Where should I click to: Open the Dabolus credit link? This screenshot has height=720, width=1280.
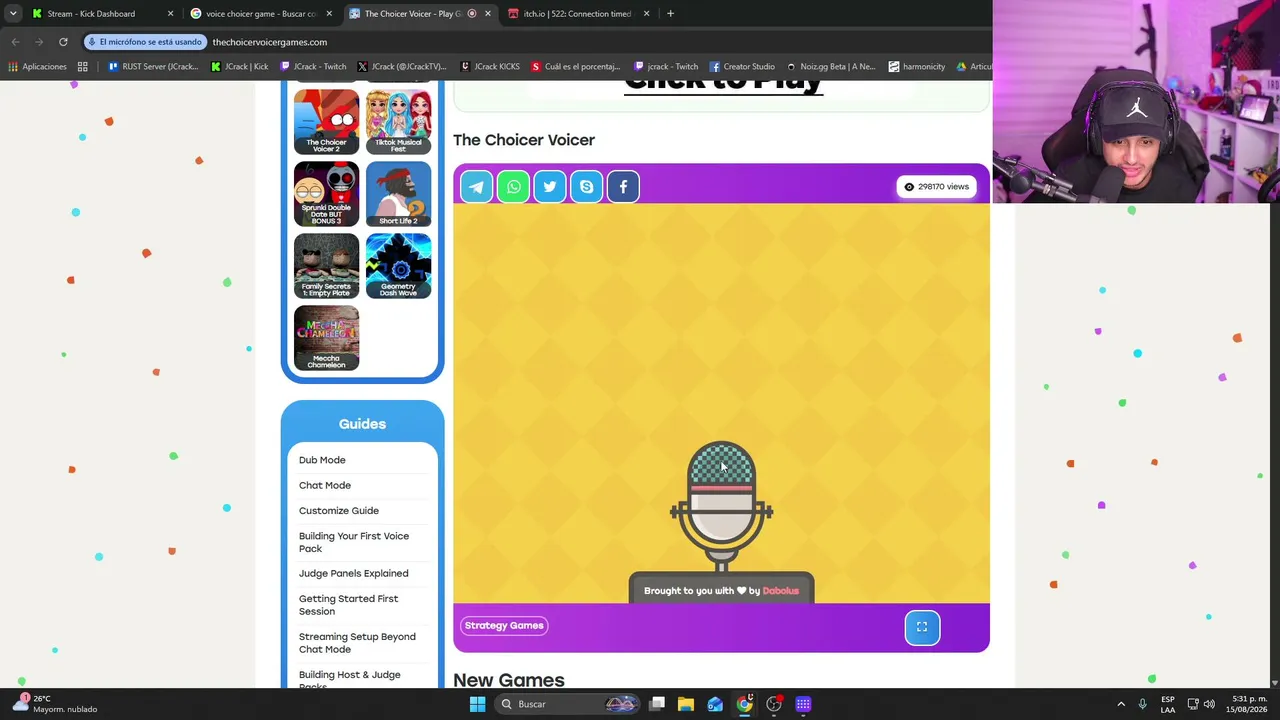point(781,591)
